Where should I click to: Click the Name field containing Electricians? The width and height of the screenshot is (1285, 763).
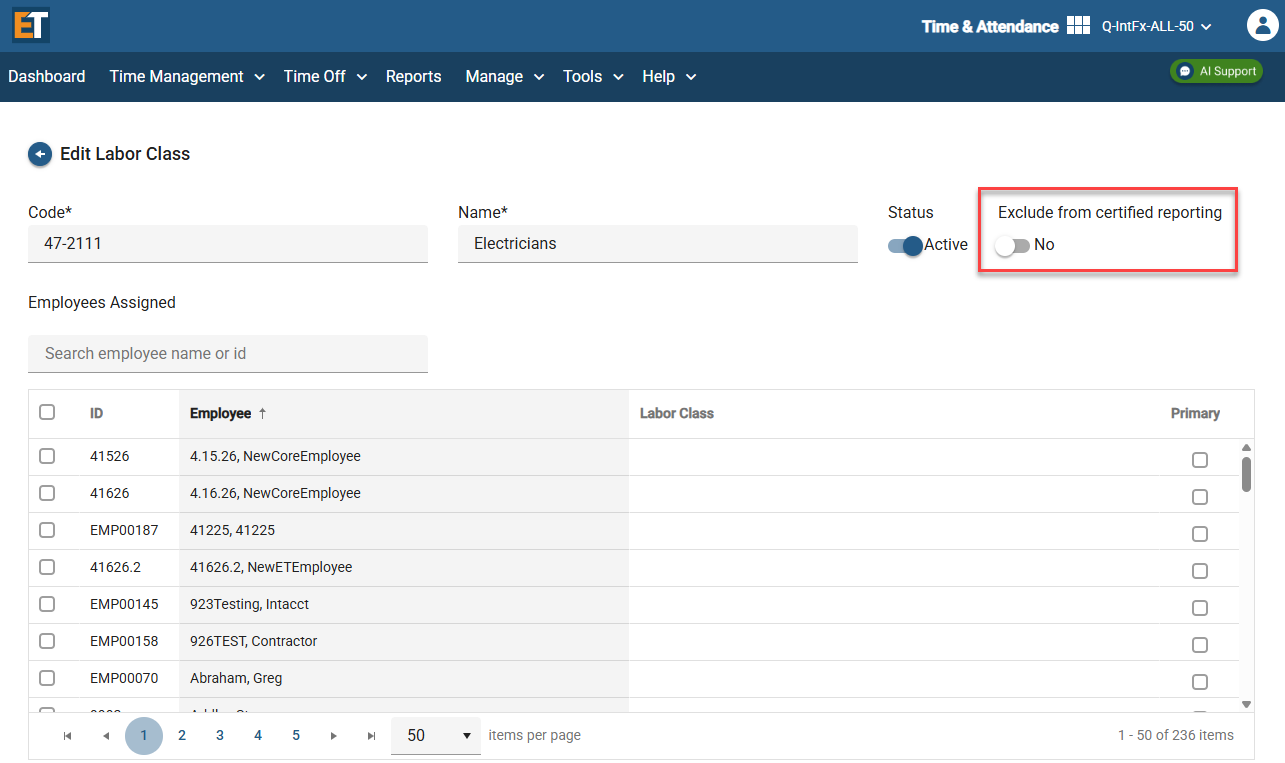coord(658,244)
